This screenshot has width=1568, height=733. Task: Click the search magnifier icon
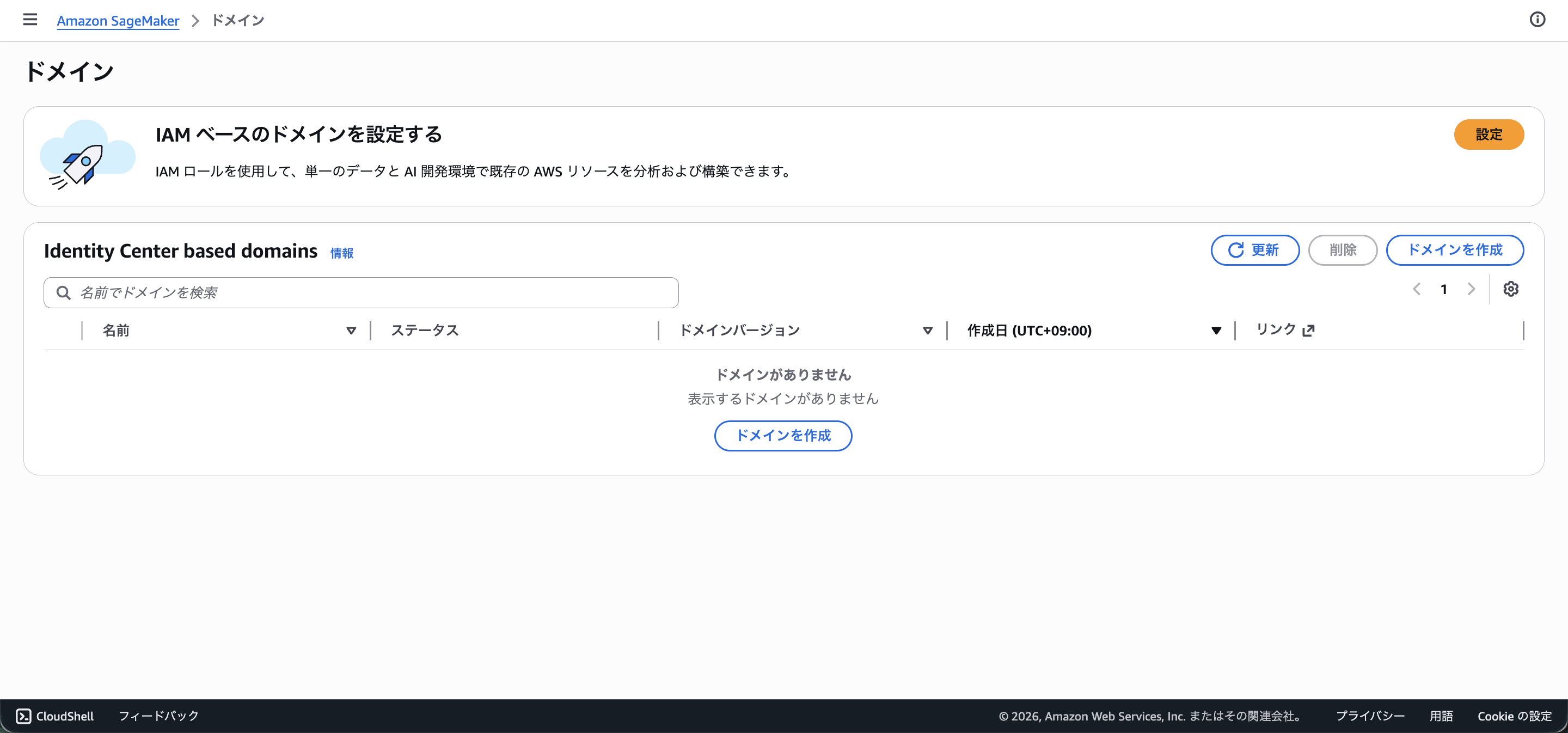click(63, 293)
